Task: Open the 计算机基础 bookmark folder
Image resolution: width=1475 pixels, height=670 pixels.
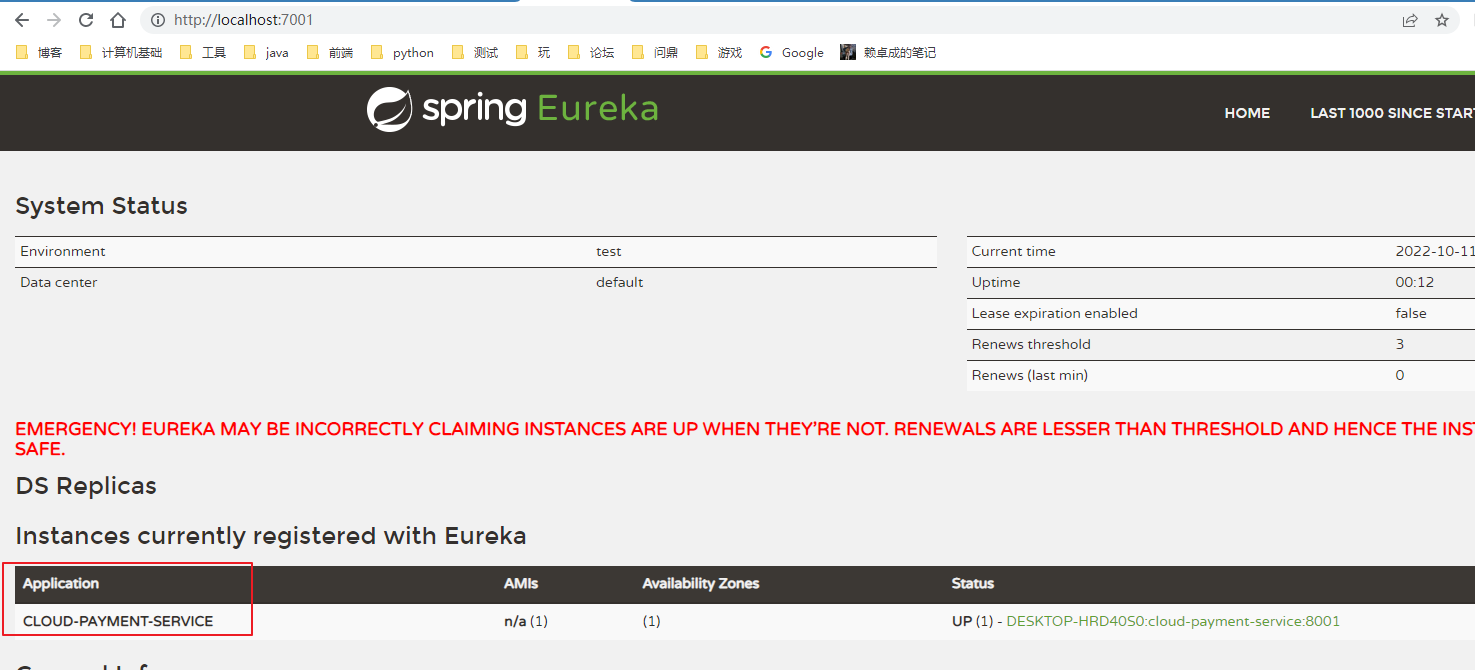Action: click(120, 53)
